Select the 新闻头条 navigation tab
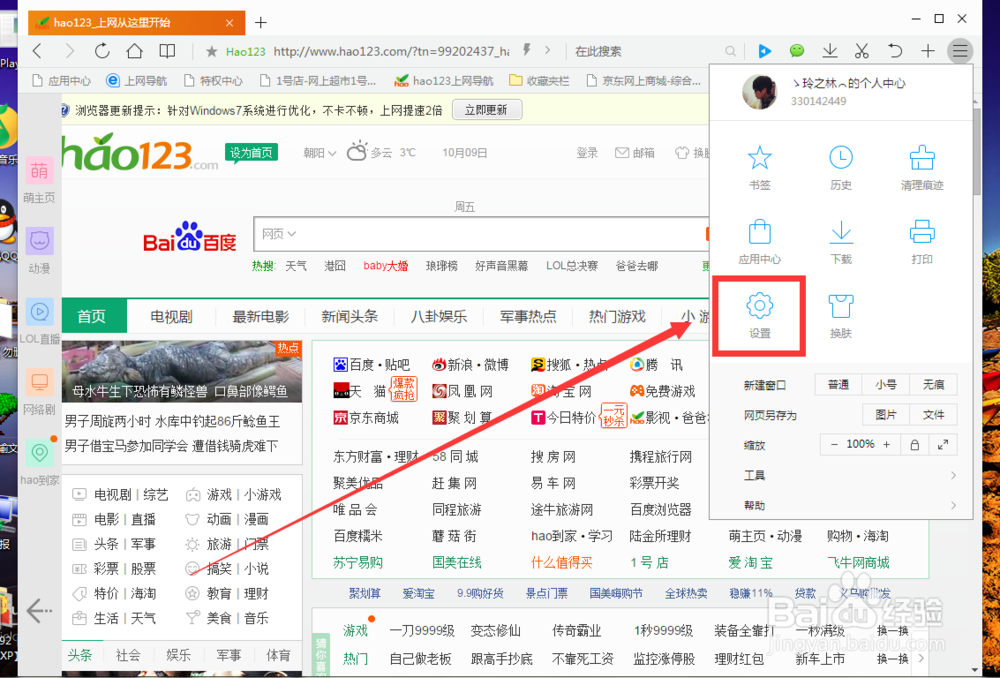The width and height of the screenshot is (1000, 678). 349,316
